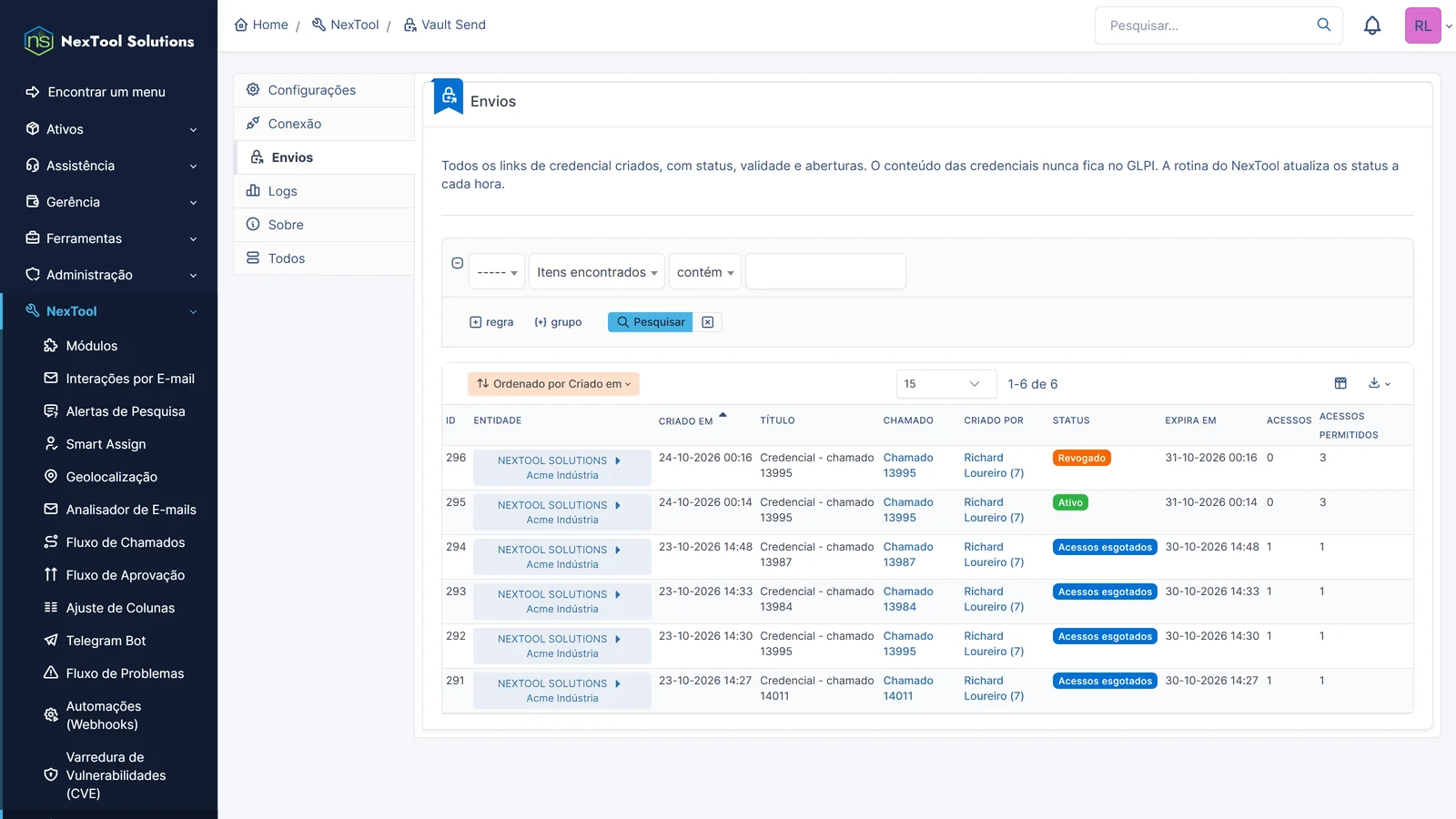This screenshot has width=1456, height=819.
Task: Switch to the Logs tab
Action: coord(325,191)
